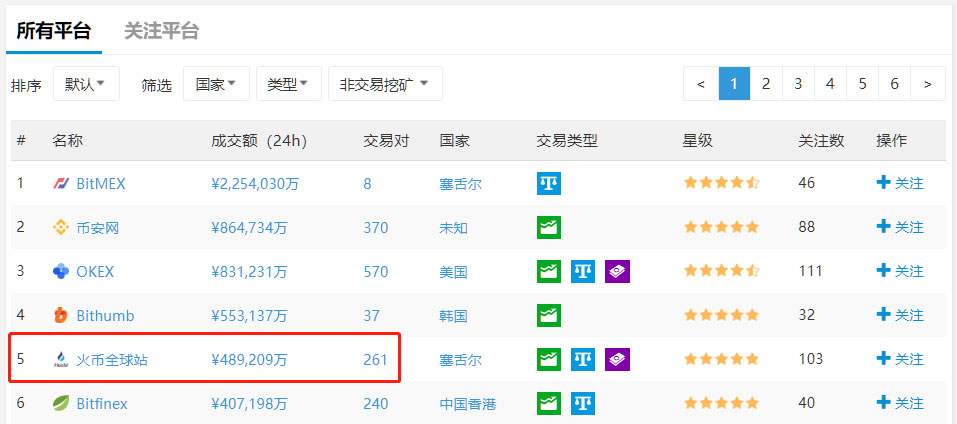Open the BitMEX exchange name link
This screenshot has width=957, height=424.
[x=101, y=184]
